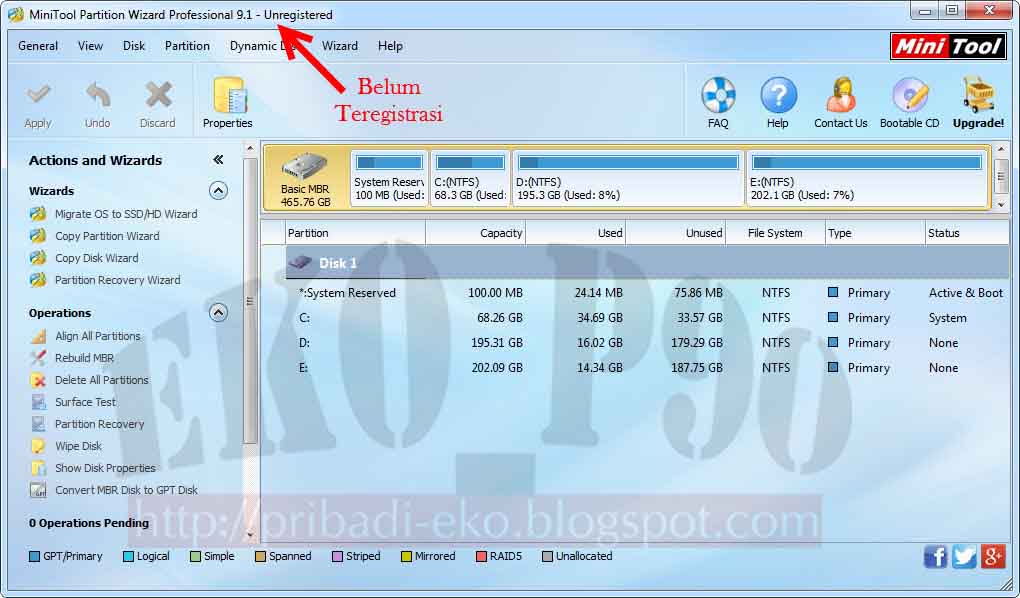Select E:(NTFS) block in disk map
Image resolution: width=1020 pixels, height=598 pixels.
coord(866,178)
